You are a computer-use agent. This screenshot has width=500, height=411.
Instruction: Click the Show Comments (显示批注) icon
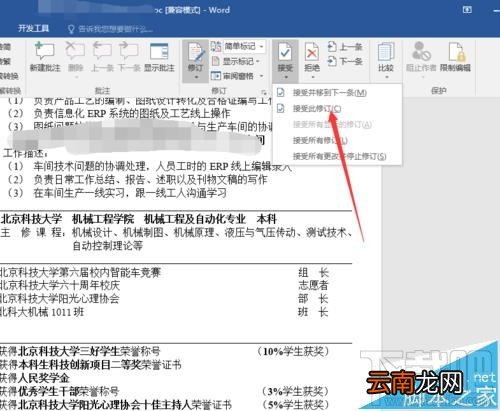(x=159, y=51)
